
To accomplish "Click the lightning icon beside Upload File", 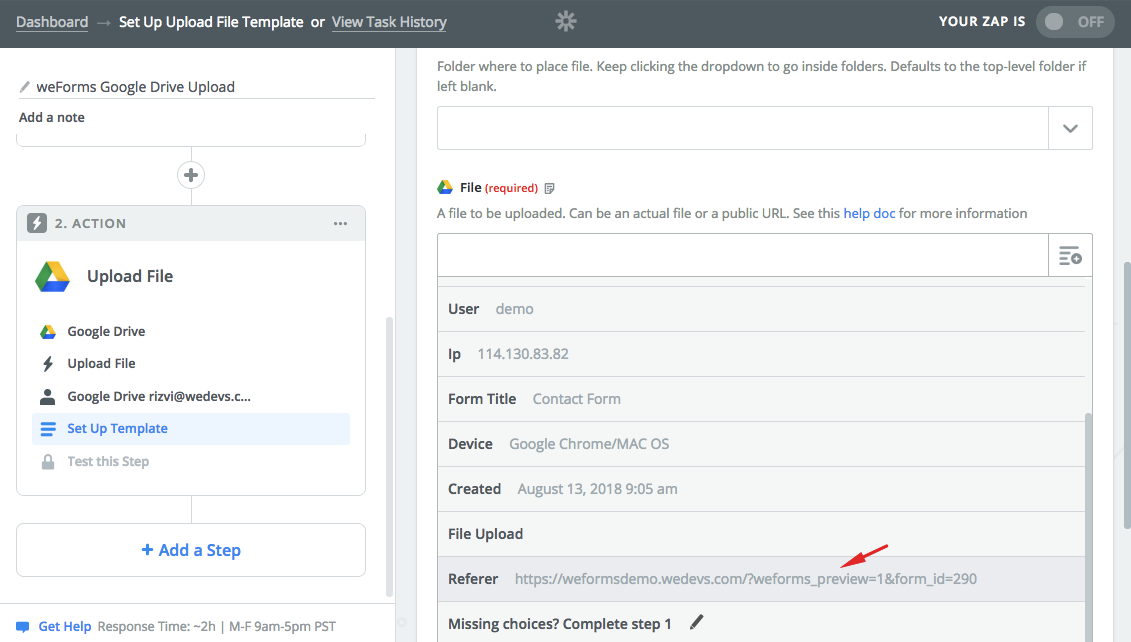I will tap(48, 364).
